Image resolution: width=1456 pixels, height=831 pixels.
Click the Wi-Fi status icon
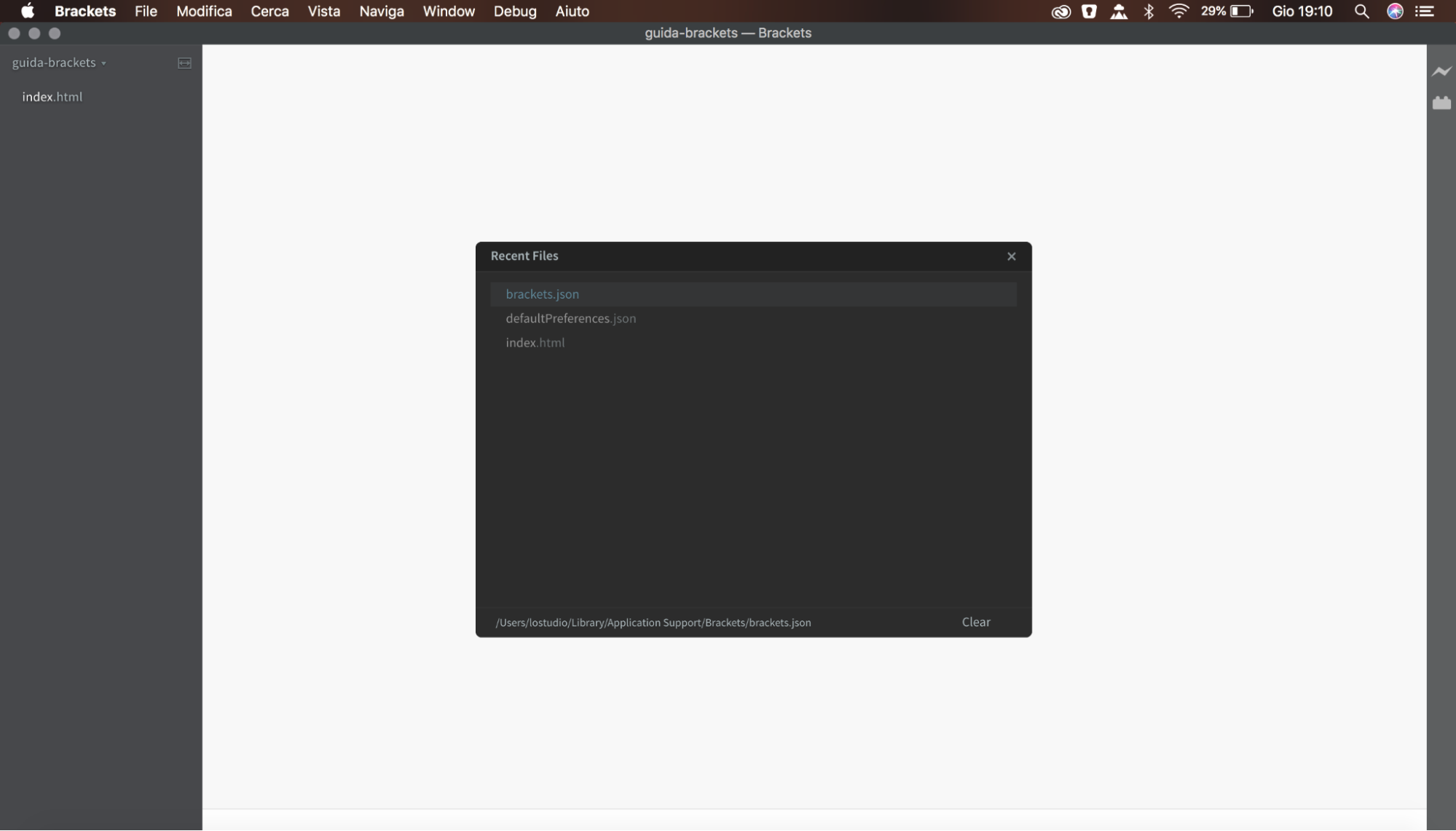[x=1178, y=12]
